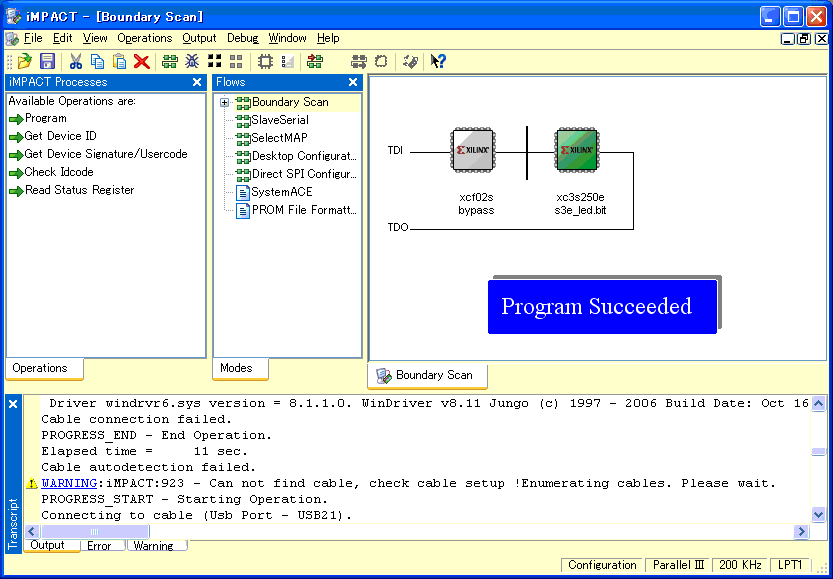Screen dimensions: 833x579
Task: Close the iMPACT Processes panel
Action: click(x=197, y=82)
